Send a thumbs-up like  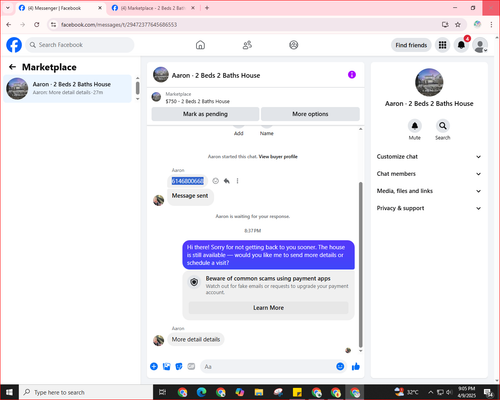click(x=356, y=367)
